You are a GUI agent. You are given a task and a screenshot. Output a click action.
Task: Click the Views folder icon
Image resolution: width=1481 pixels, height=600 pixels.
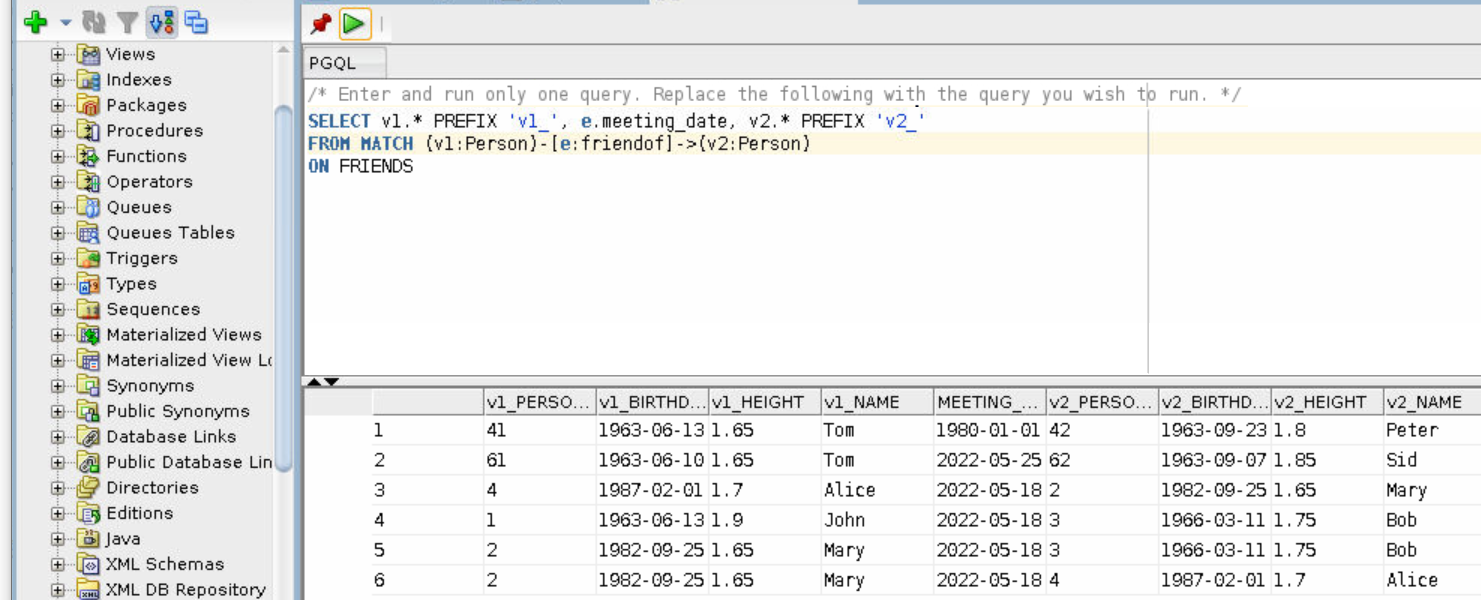coord(89,54)
